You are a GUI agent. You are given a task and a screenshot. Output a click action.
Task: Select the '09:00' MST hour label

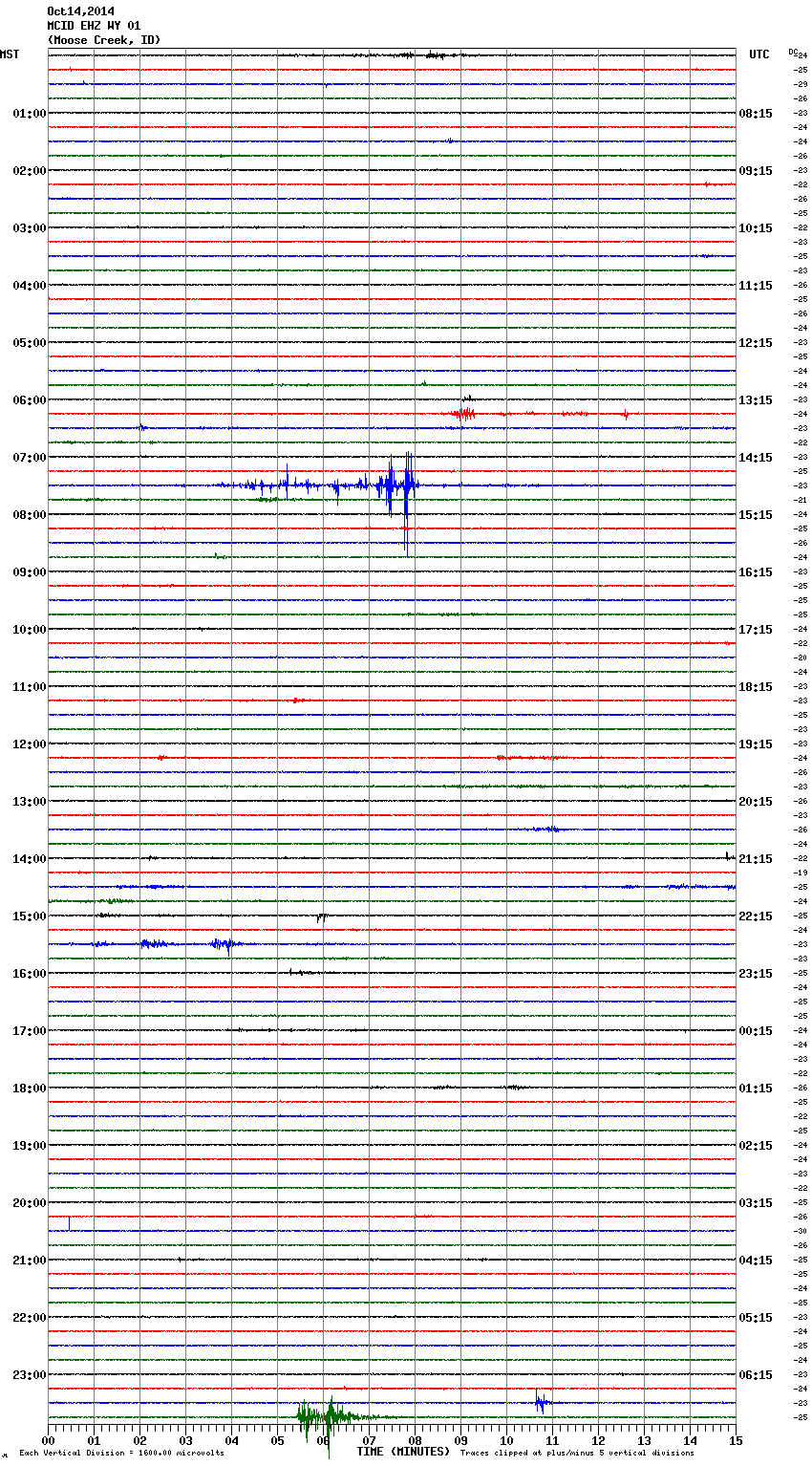[29, 572]
